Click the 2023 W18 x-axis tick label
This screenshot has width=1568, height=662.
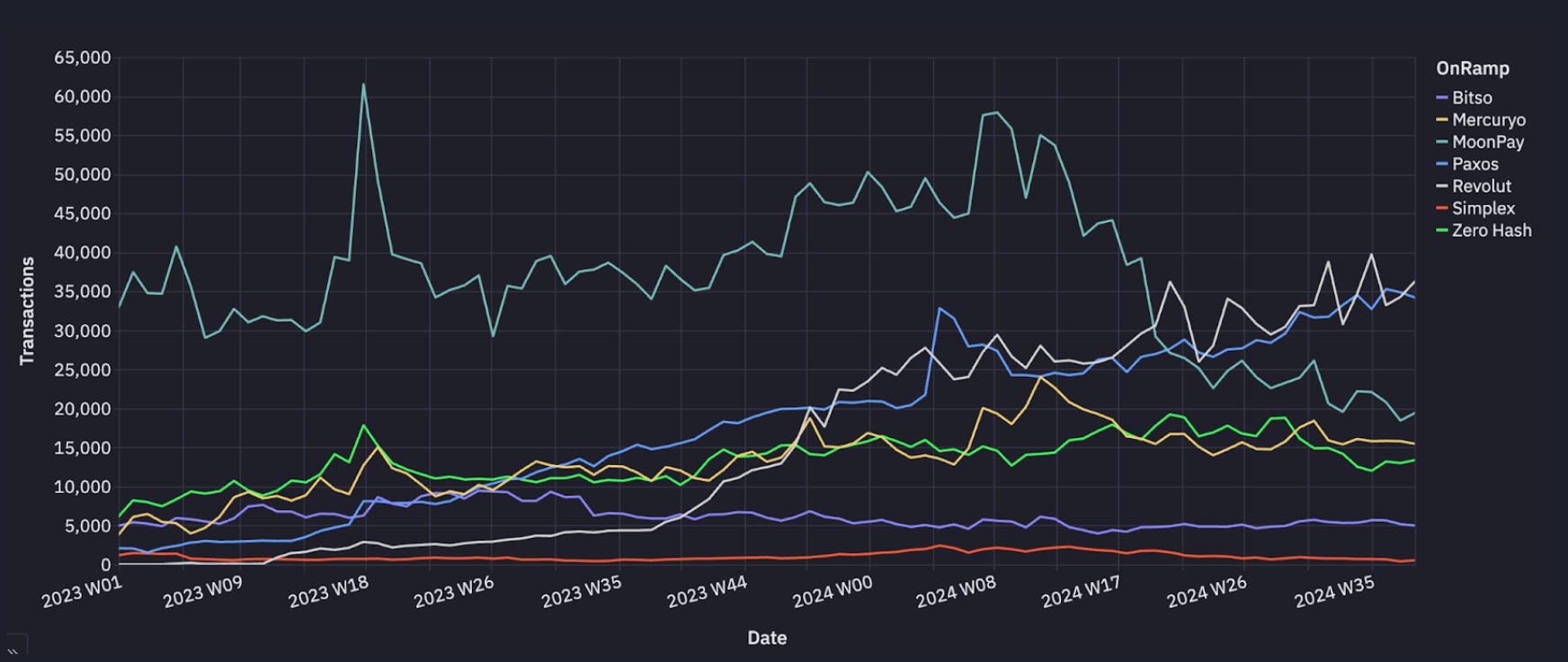[327, 593]
